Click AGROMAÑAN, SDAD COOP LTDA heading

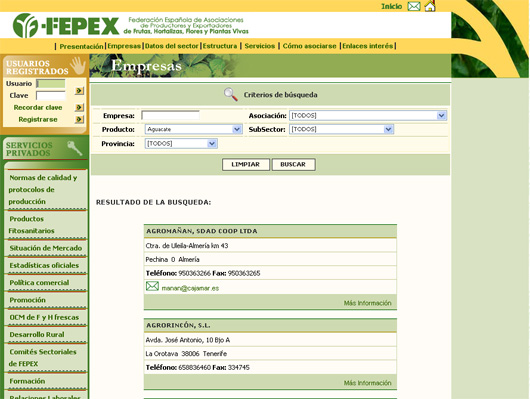click(x=202, y=231)
